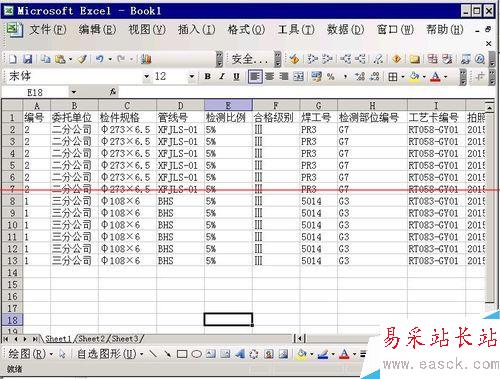Select the Arrow drawing tool
Image resolution: width=500 pixels, height=379 pixels.
click(167, 354)
